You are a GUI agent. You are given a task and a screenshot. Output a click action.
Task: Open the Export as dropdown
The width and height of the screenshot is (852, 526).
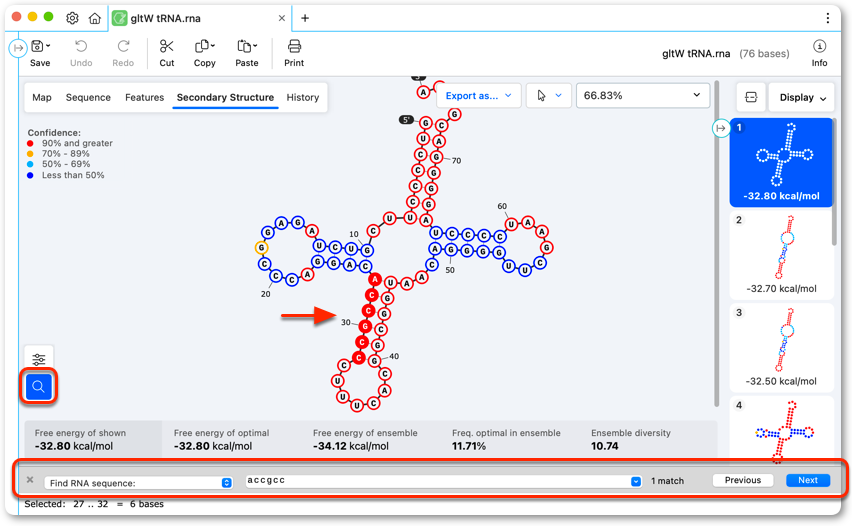pyautogui.click(x=479, y=96)
